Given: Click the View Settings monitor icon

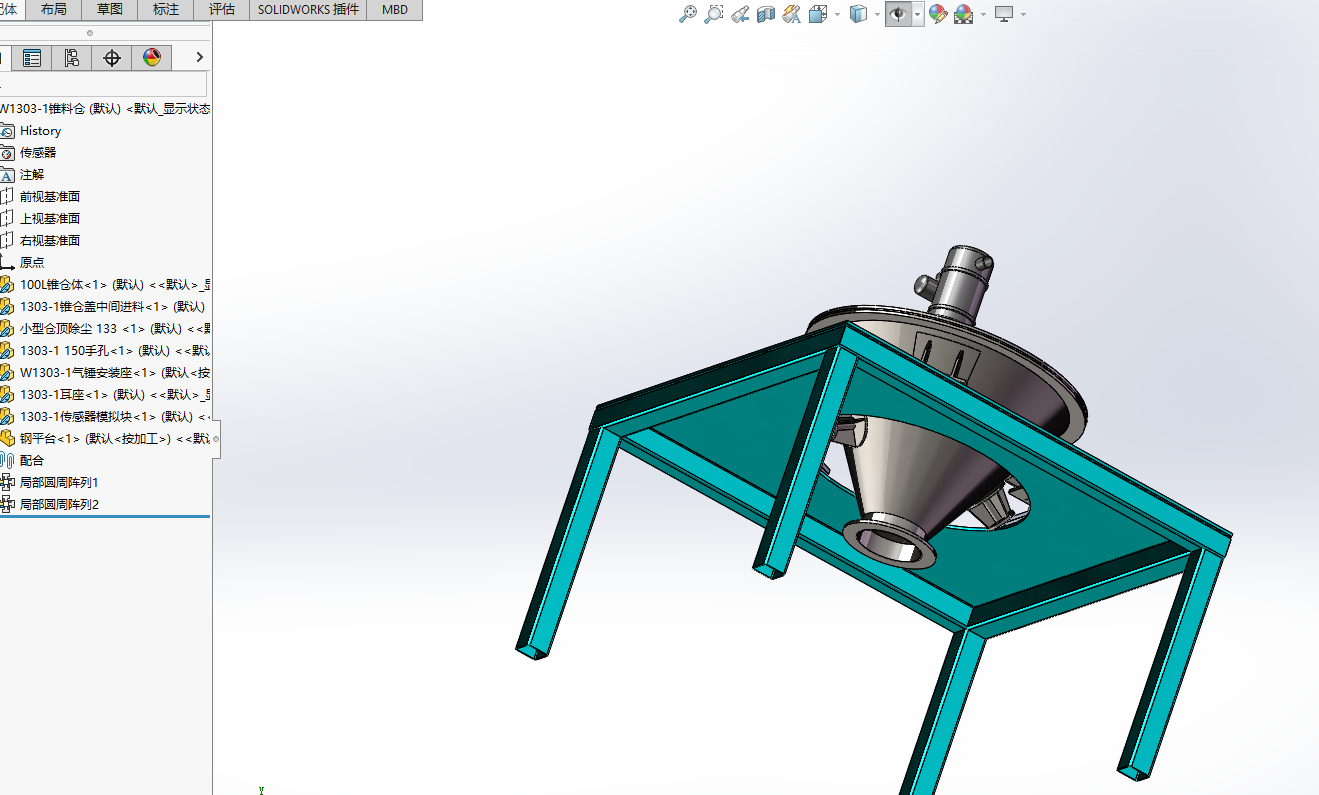Looking at the screenshot, I should click(x=1004, y=14).
